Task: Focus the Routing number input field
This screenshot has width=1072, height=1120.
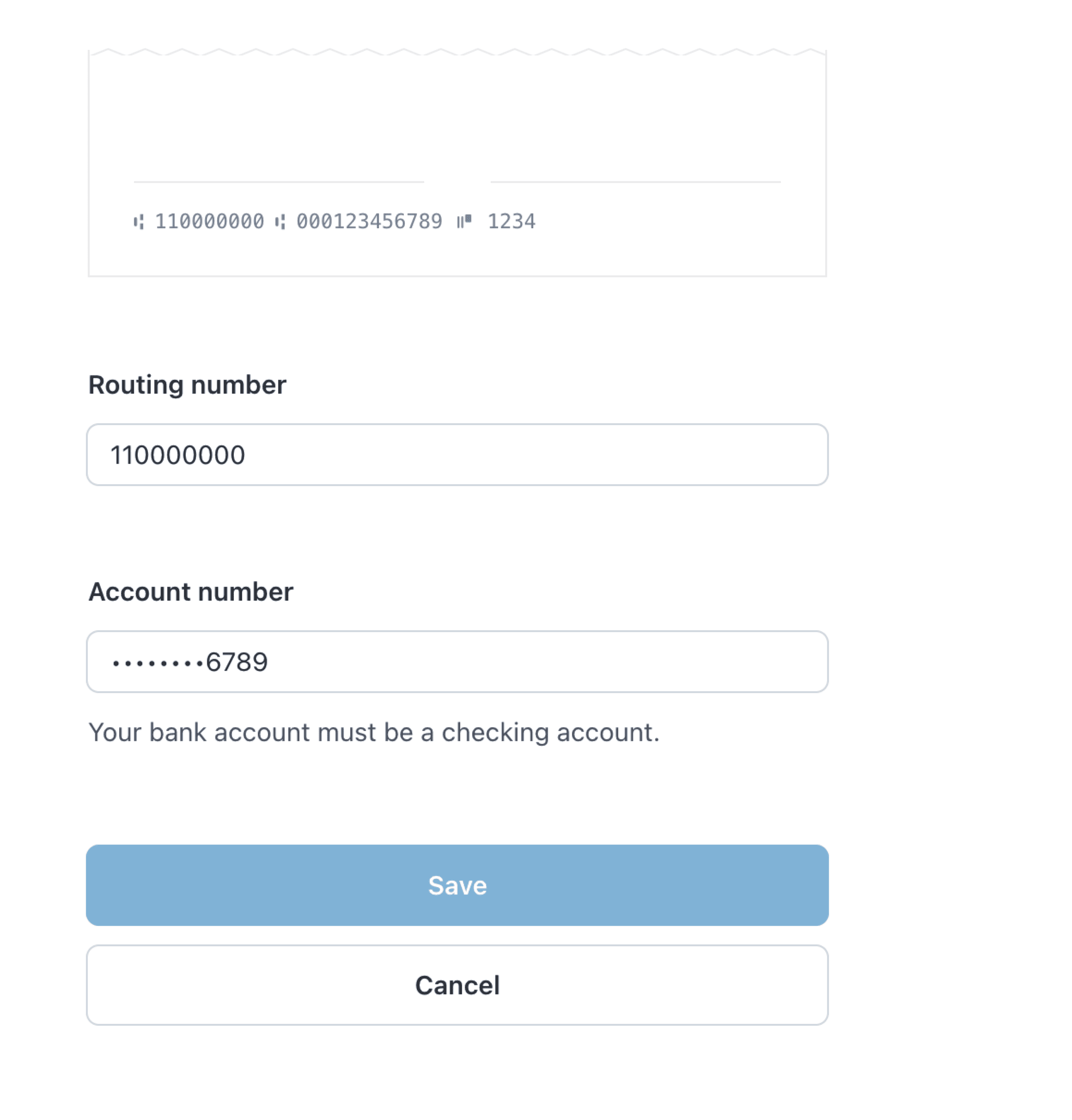Action: coord(457,455)
